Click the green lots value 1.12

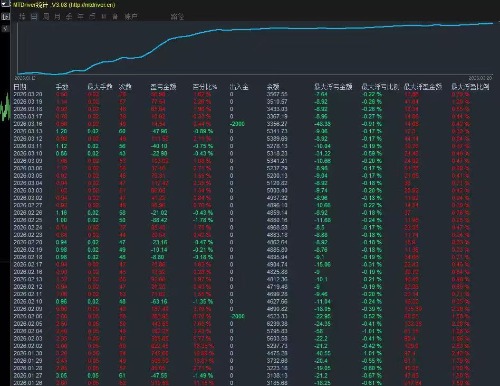pos(62,146)
